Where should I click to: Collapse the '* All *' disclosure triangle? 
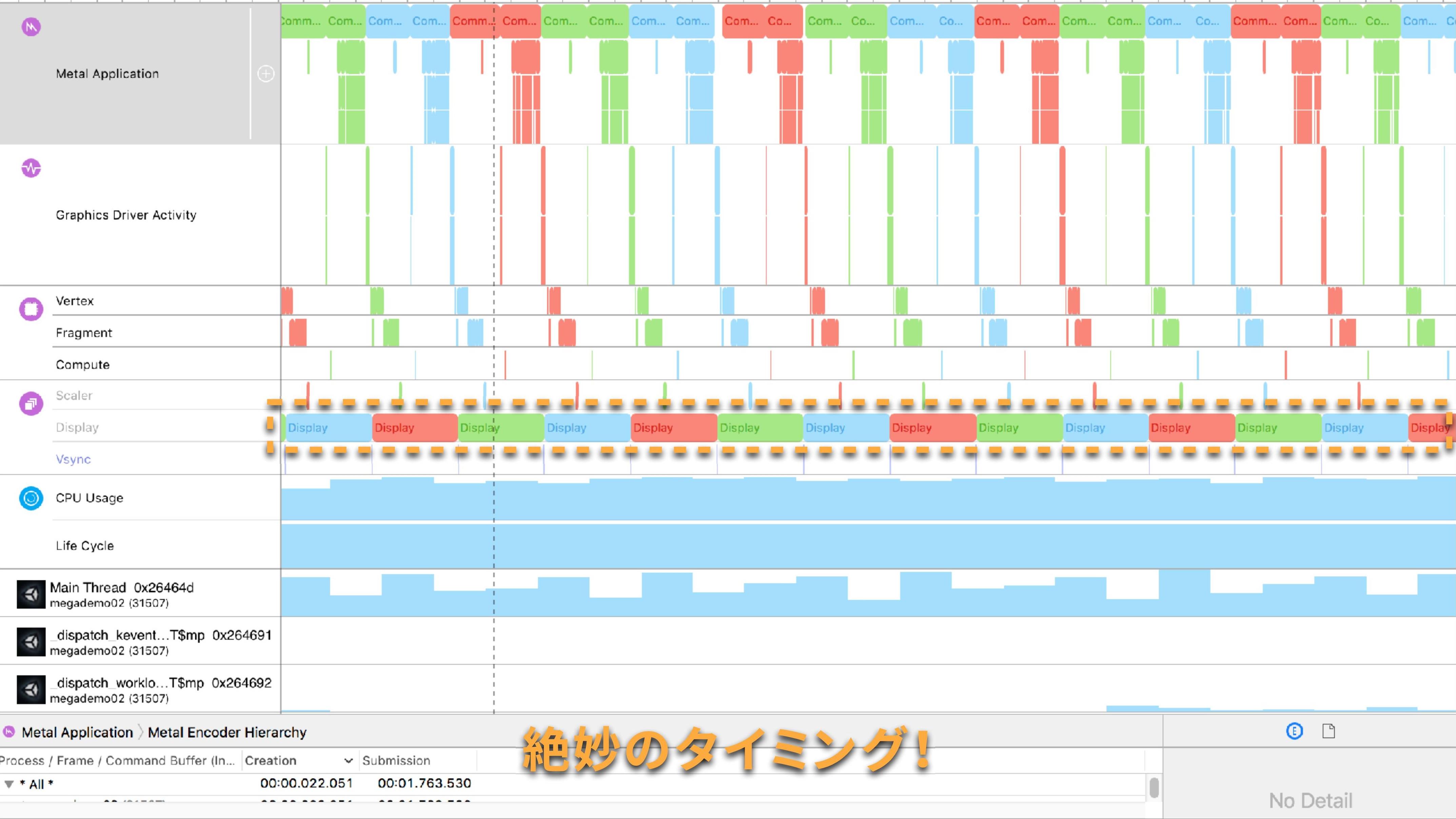pyautogui.click(x=9, y=784)
